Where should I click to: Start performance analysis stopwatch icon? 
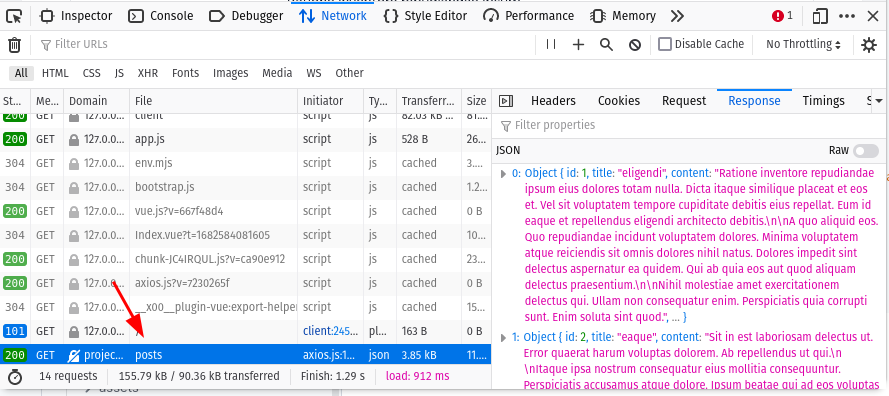tap(15, 376)
